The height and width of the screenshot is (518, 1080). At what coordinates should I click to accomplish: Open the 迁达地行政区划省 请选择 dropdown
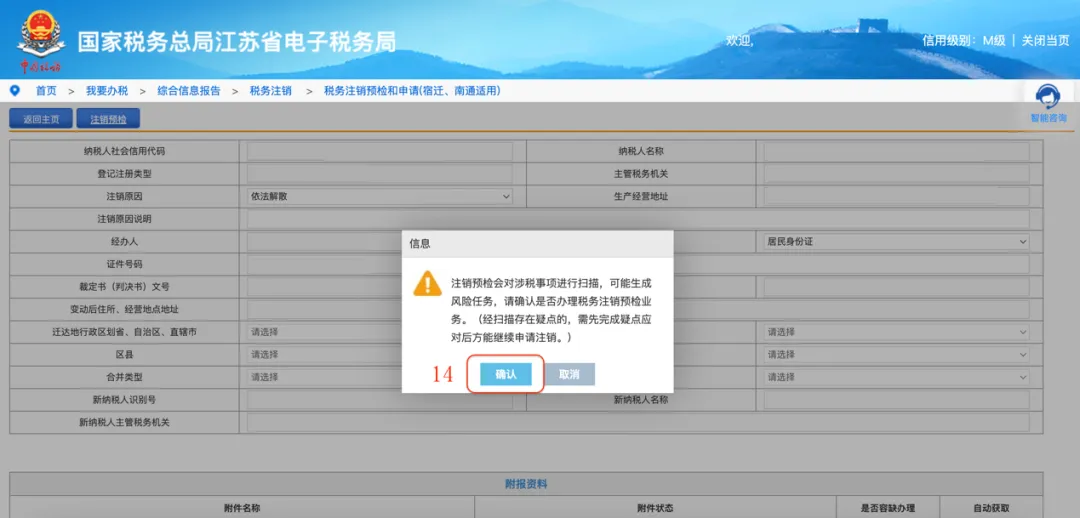coord(324,332)
